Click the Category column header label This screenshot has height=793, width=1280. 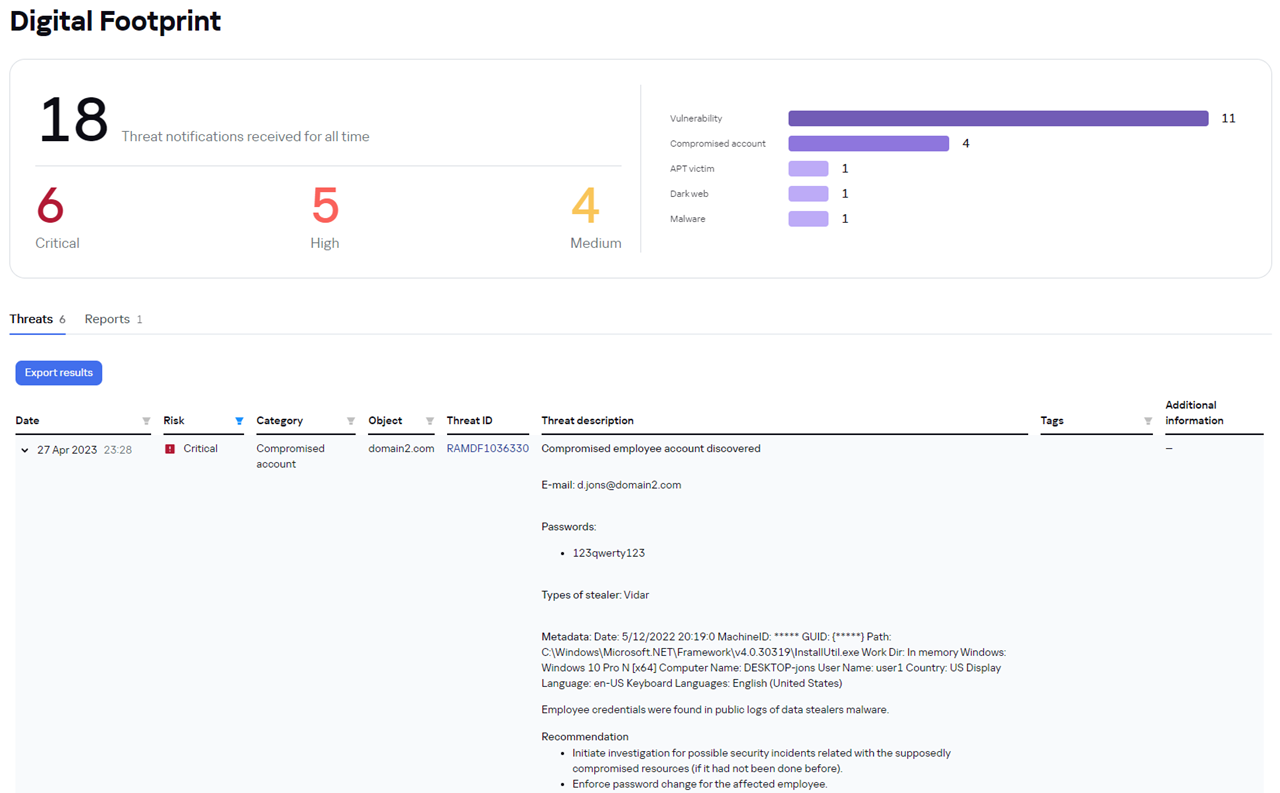click(x=280, y=421)
